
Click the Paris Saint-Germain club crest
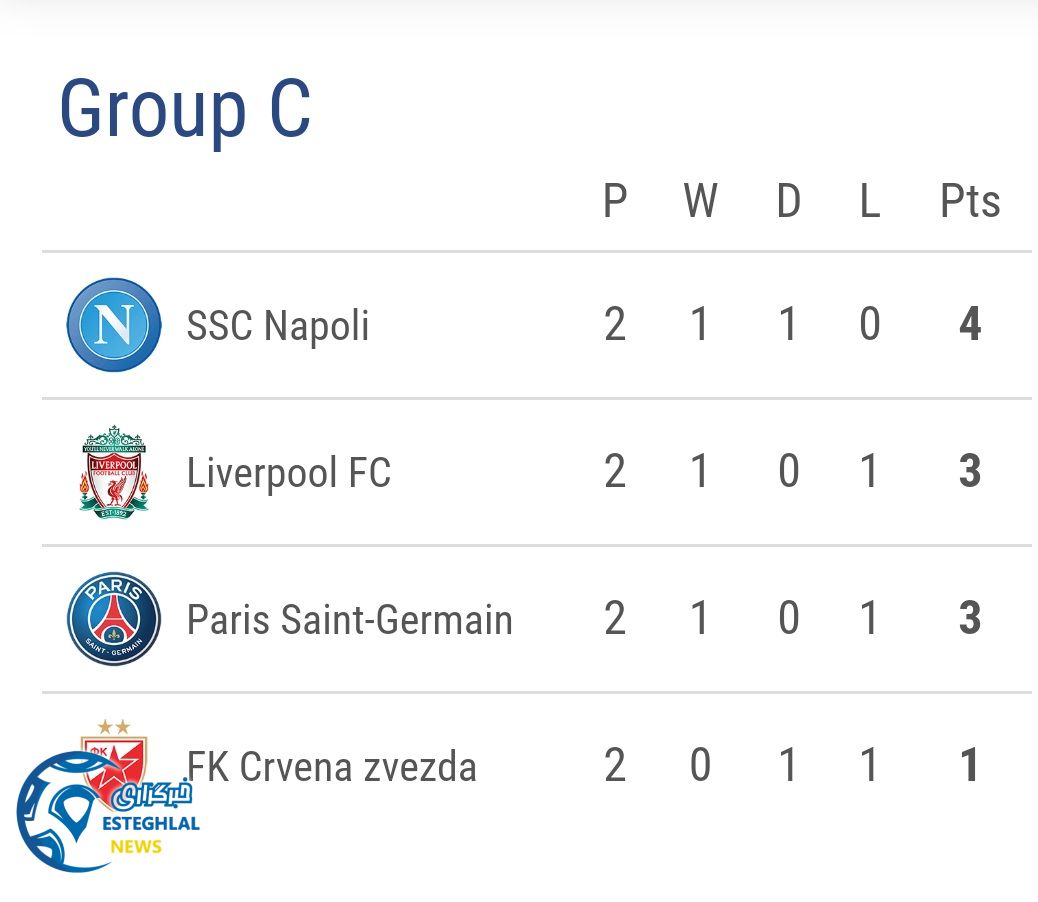pos(114,619)
